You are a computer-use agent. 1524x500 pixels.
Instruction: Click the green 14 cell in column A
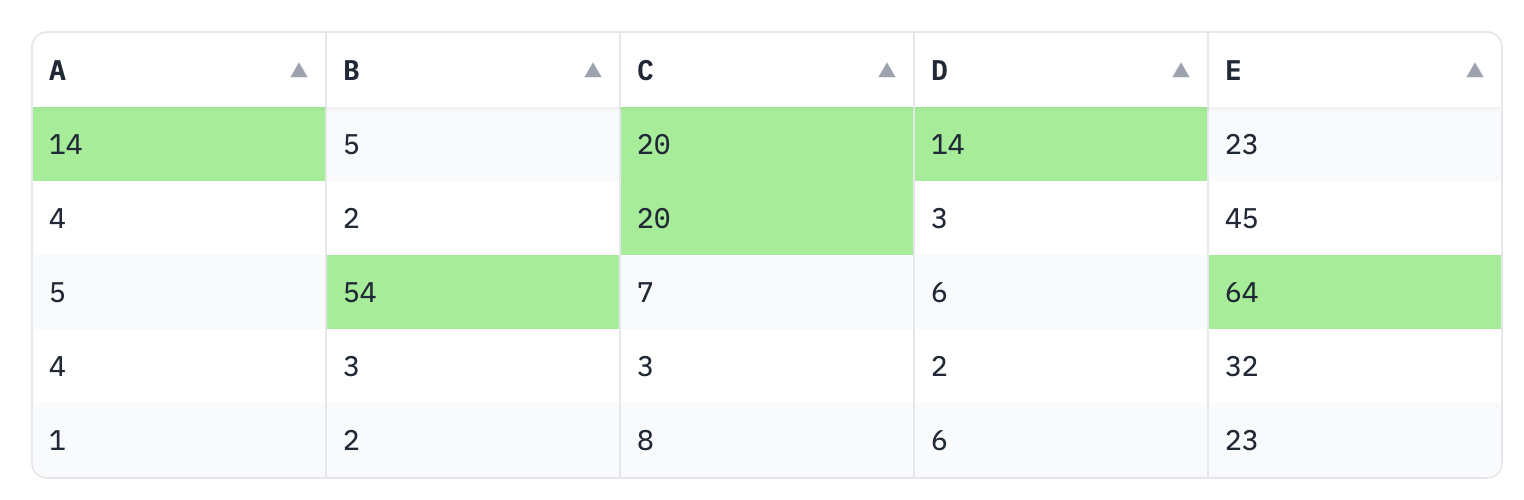tap(179, 145)
